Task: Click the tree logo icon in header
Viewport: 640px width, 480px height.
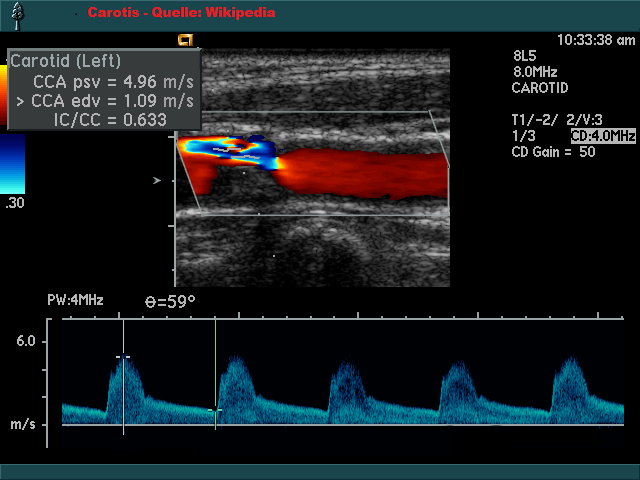Action: (x=17, y=16)
